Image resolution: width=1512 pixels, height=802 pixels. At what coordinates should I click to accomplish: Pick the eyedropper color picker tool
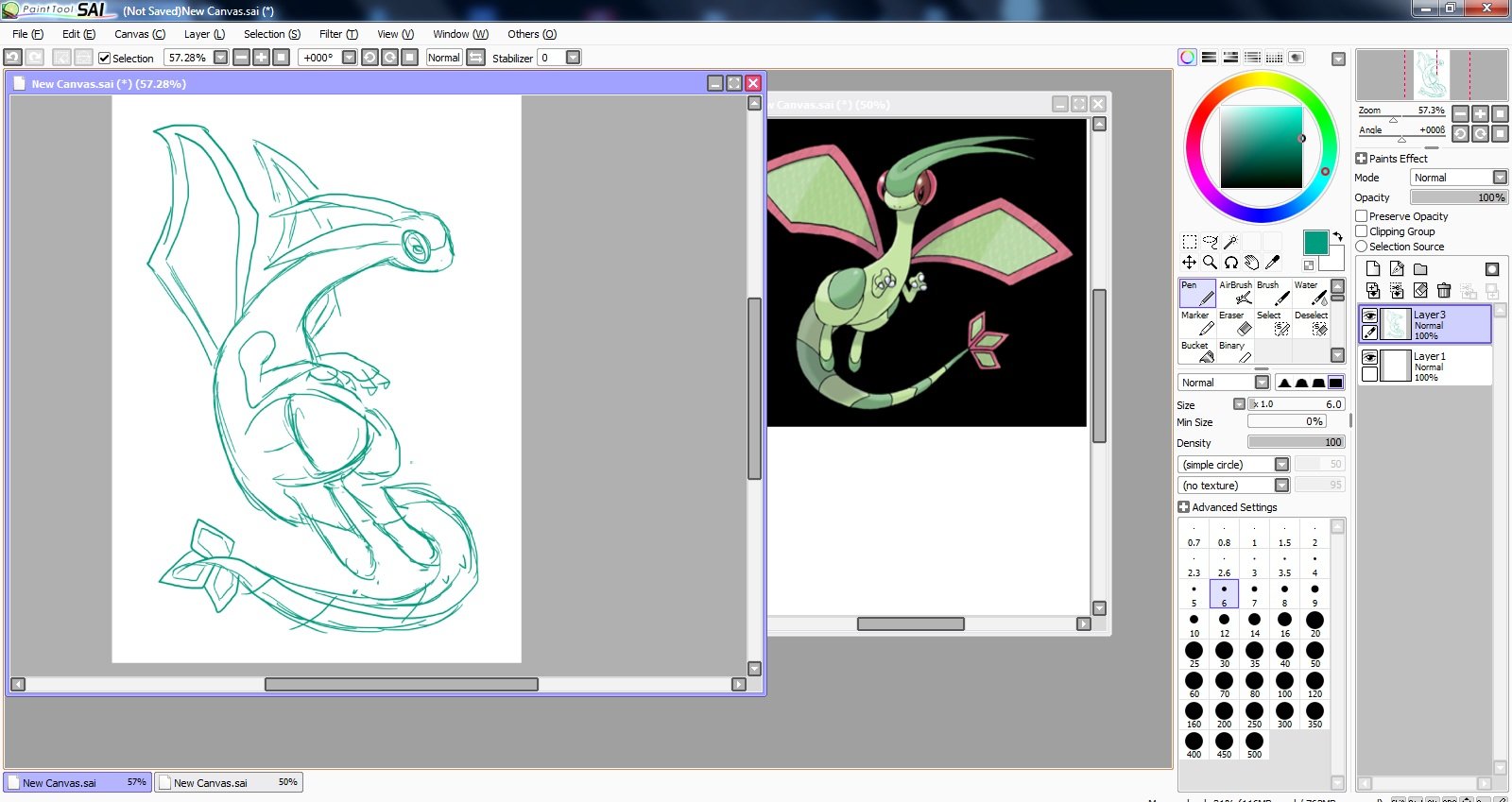1272,263
